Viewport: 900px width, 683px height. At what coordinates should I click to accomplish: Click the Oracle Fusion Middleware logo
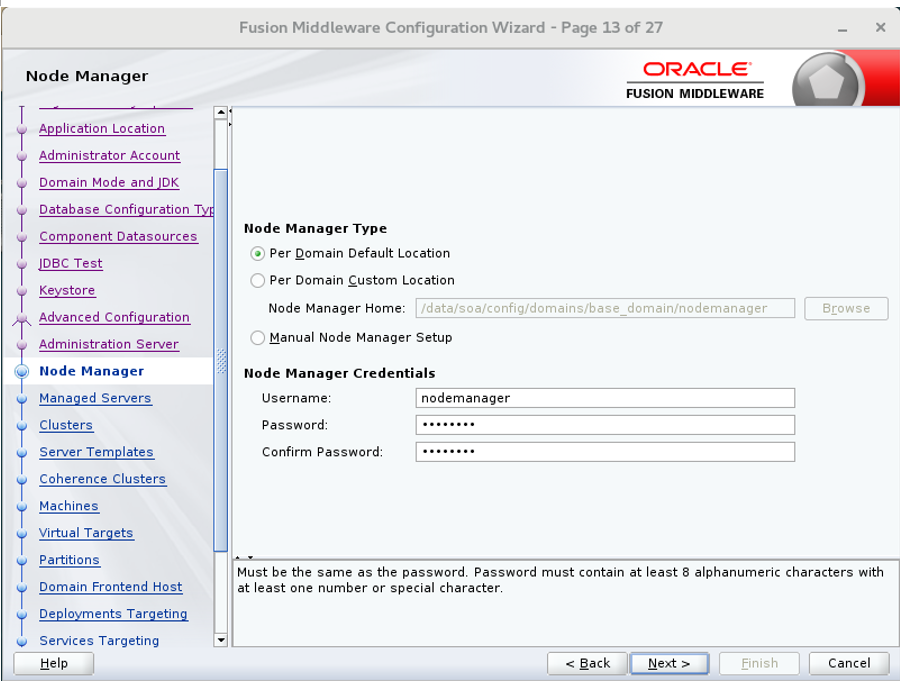[695, 80]
